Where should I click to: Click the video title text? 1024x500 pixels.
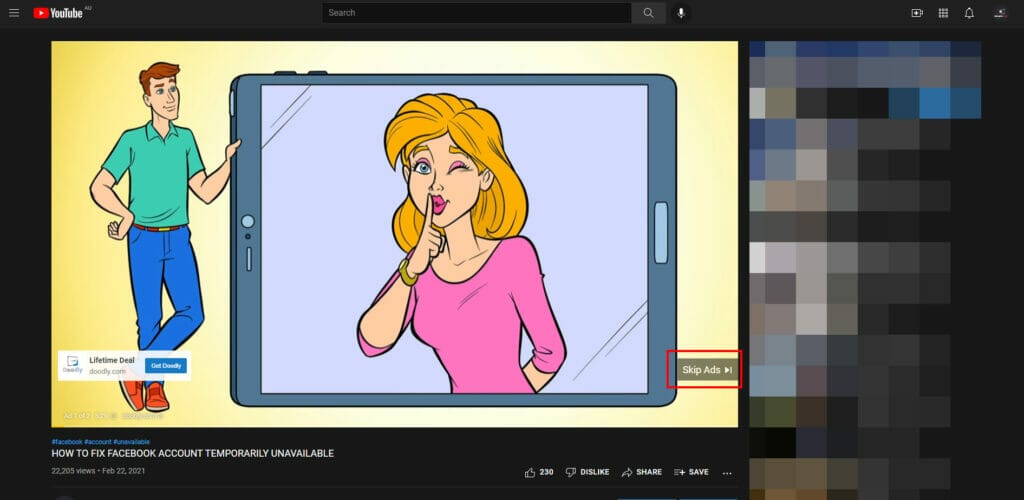coord(193,453)
